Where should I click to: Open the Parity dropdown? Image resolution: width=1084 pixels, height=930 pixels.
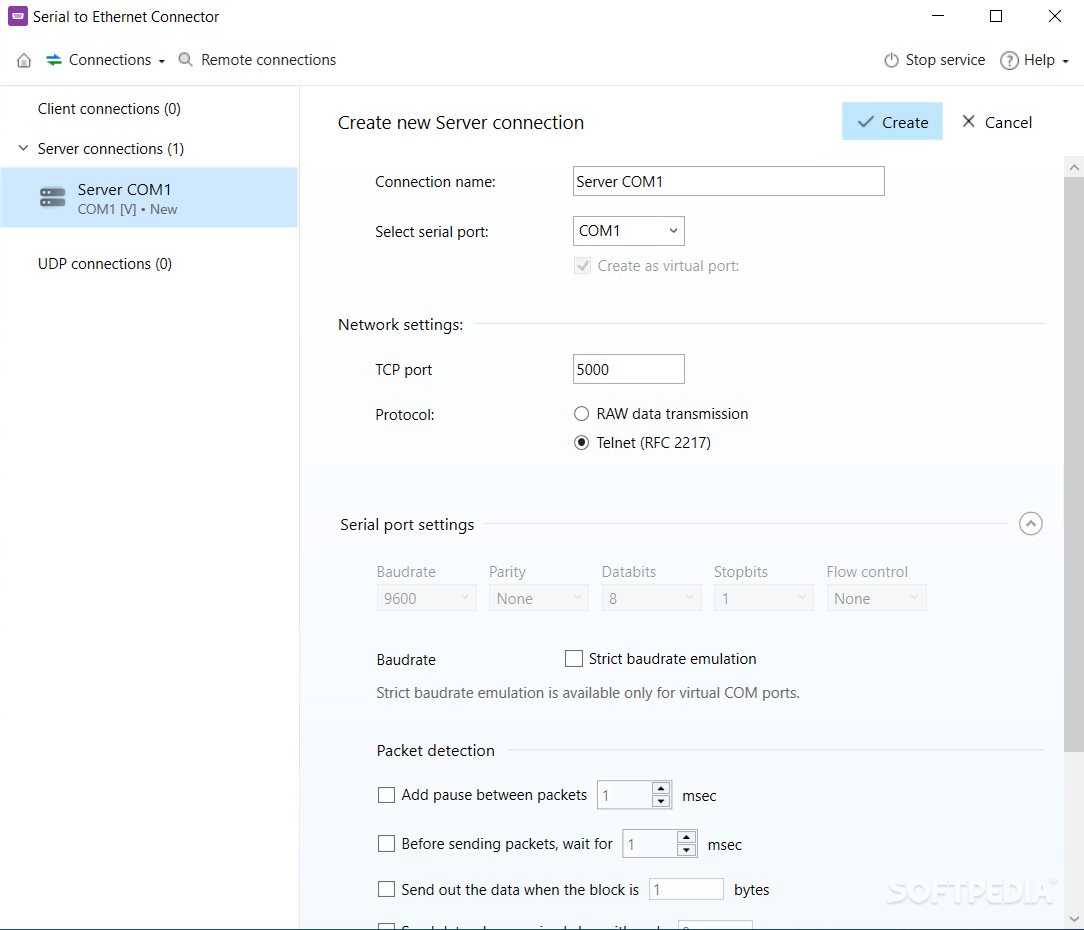click(x=539, y=598)
